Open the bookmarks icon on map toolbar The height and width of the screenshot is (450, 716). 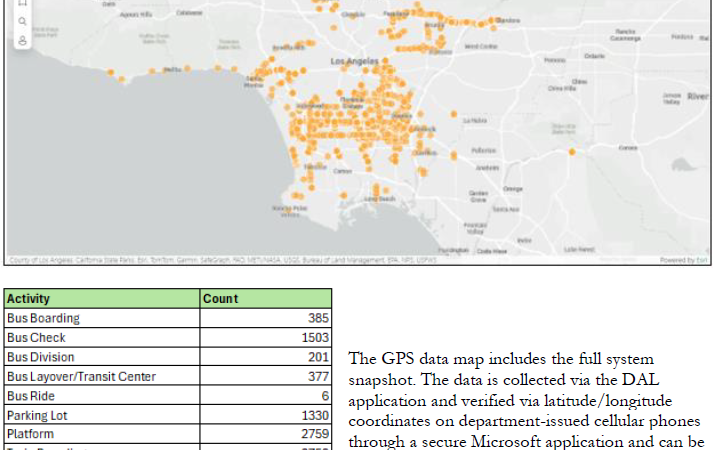tap(22, 4)
